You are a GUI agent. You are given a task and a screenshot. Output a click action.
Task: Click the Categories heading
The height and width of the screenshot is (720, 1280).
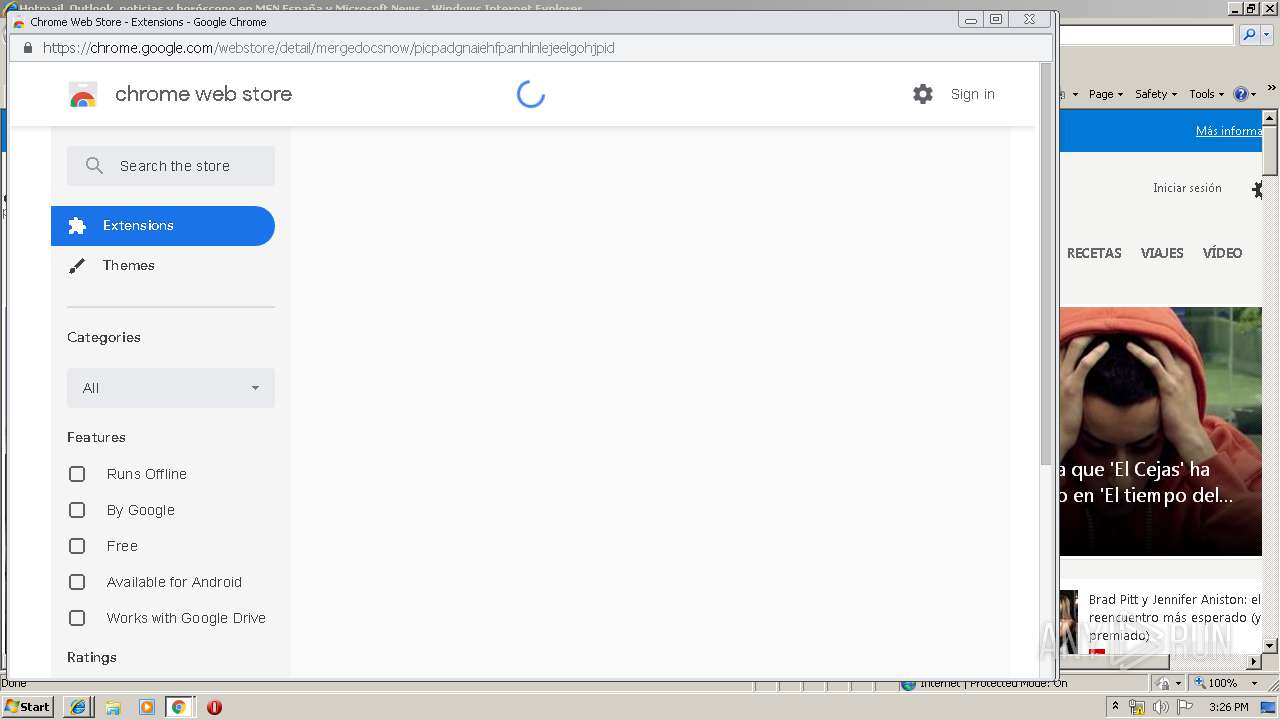tap(104, 337)
